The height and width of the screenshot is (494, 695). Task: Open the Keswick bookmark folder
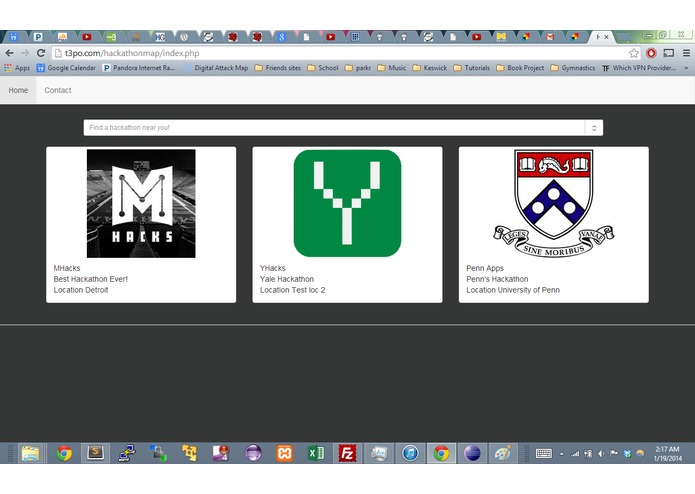point(429,68)
